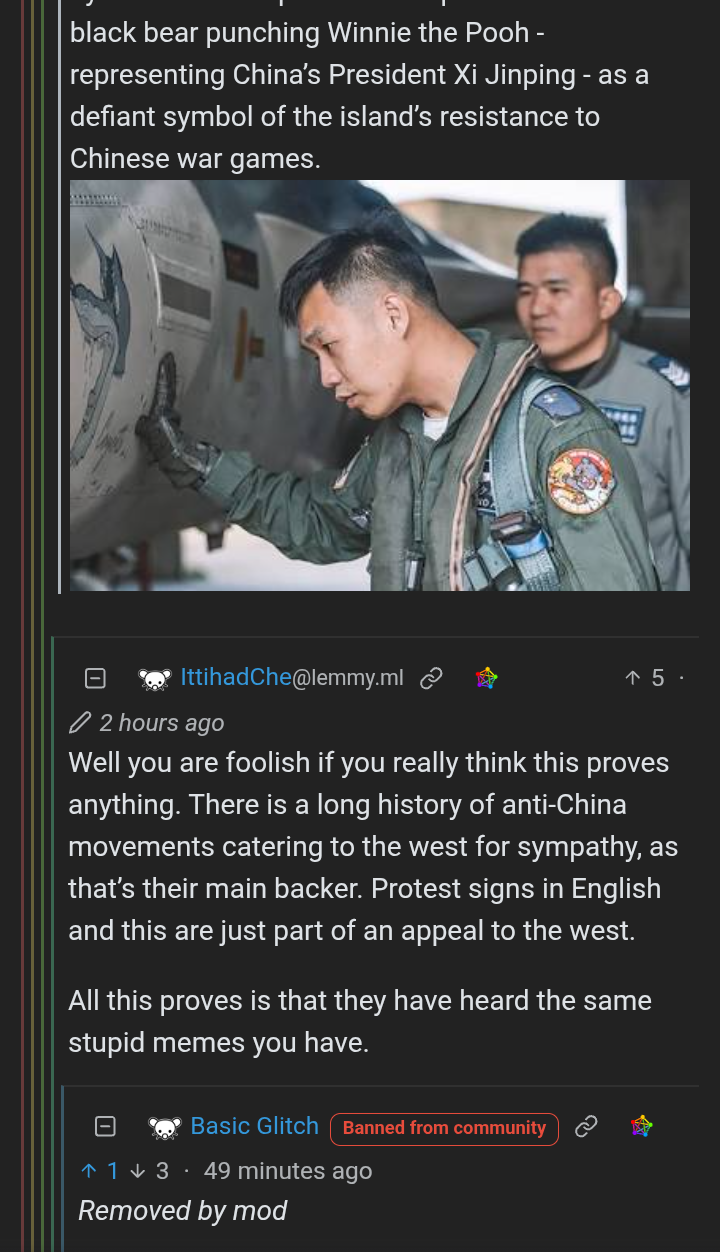Viewport: 720px width, 1252px height.
Task: Open fediverse icon on Basic Glitch's comment
Action: point(642,1126)
